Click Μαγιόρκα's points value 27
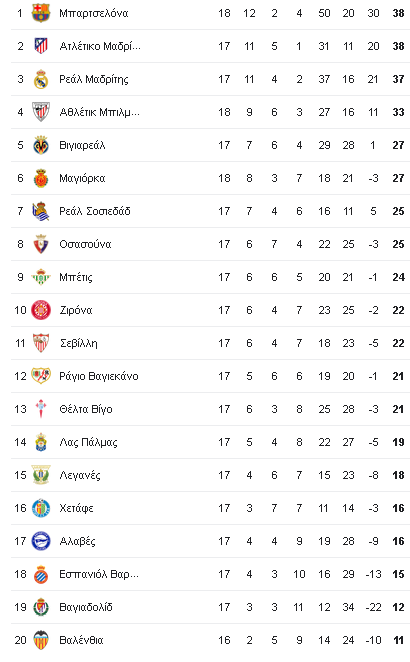410x662 pixels. (398, 178)
